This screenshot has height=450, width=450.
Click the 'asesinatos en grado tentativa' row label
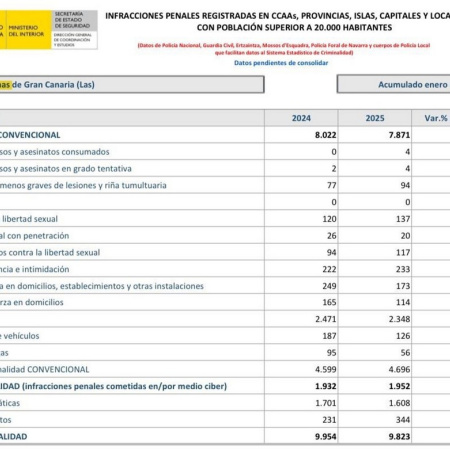[x=66, y=169]
